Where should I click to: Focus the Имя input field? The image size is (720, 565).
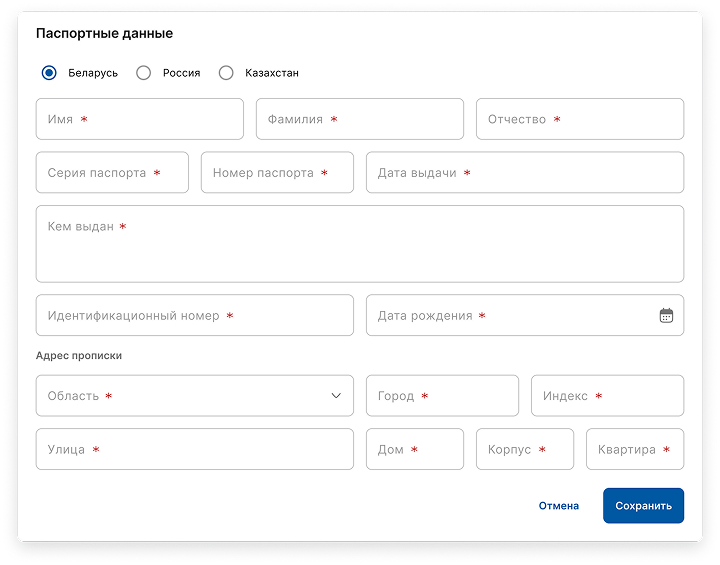coord(140,119)
